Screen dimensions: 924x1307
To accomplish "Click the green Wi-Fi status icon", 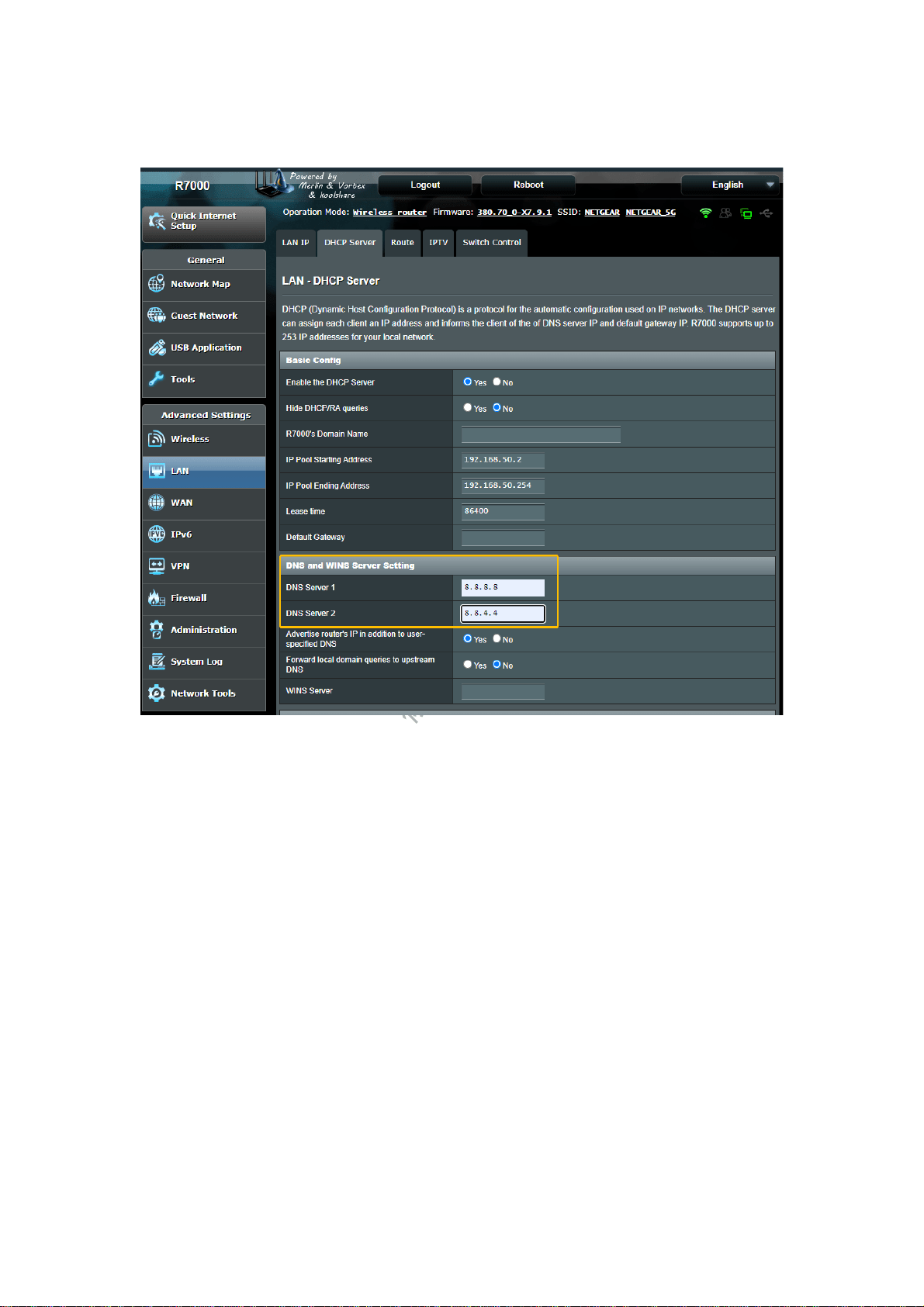I will [705, 213].
